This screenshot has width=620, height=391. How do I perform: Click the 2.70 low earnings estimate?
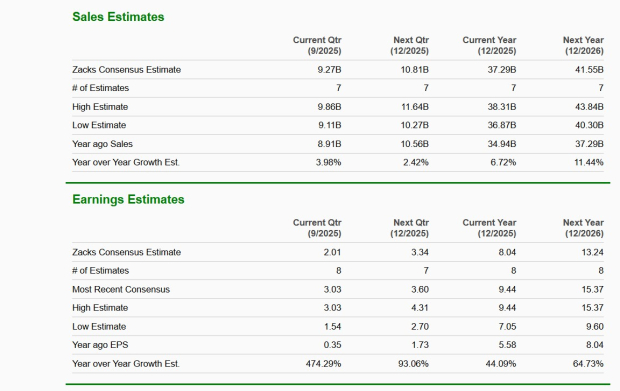coord(420,327)
